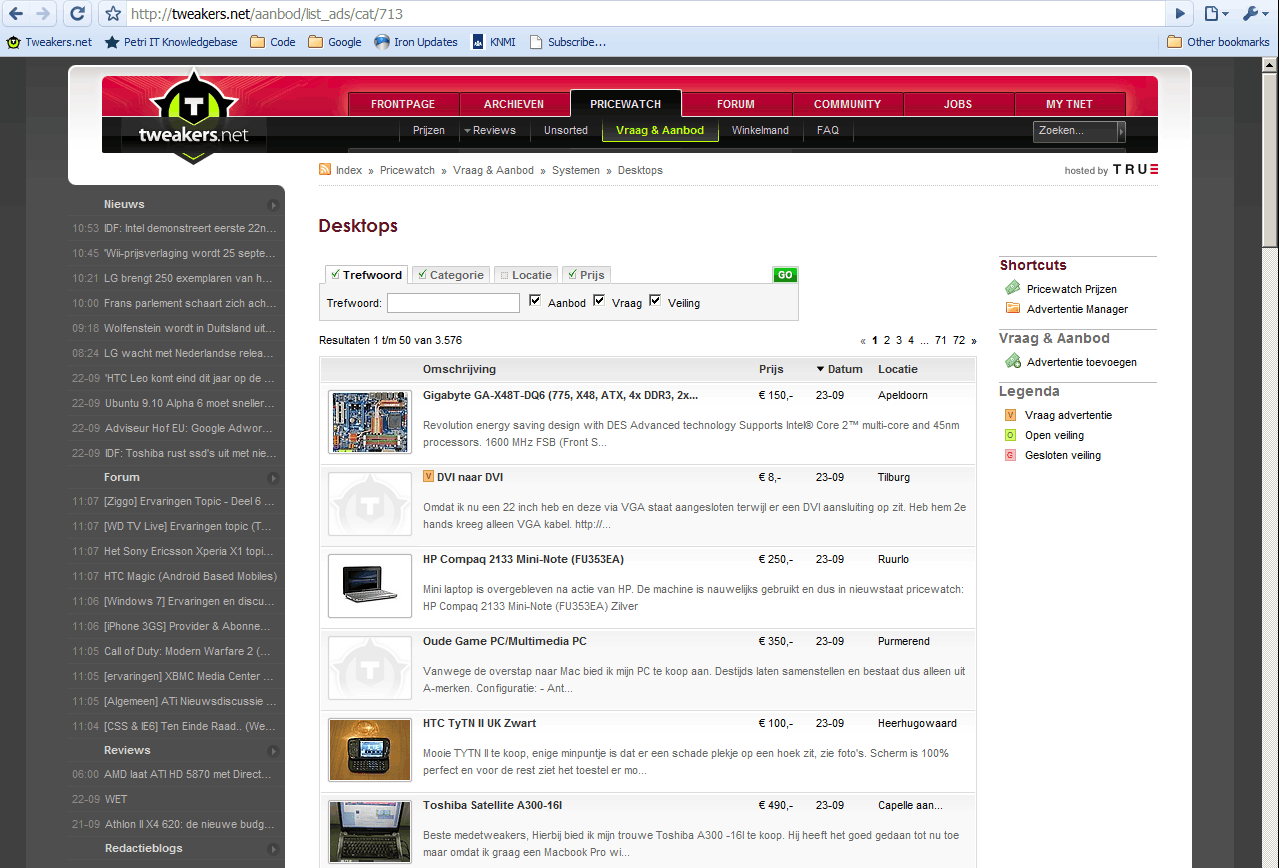Screen dimensions: 1279x868
Task: Open the FRONTPAGE tab
Action: tap(403, 104)
